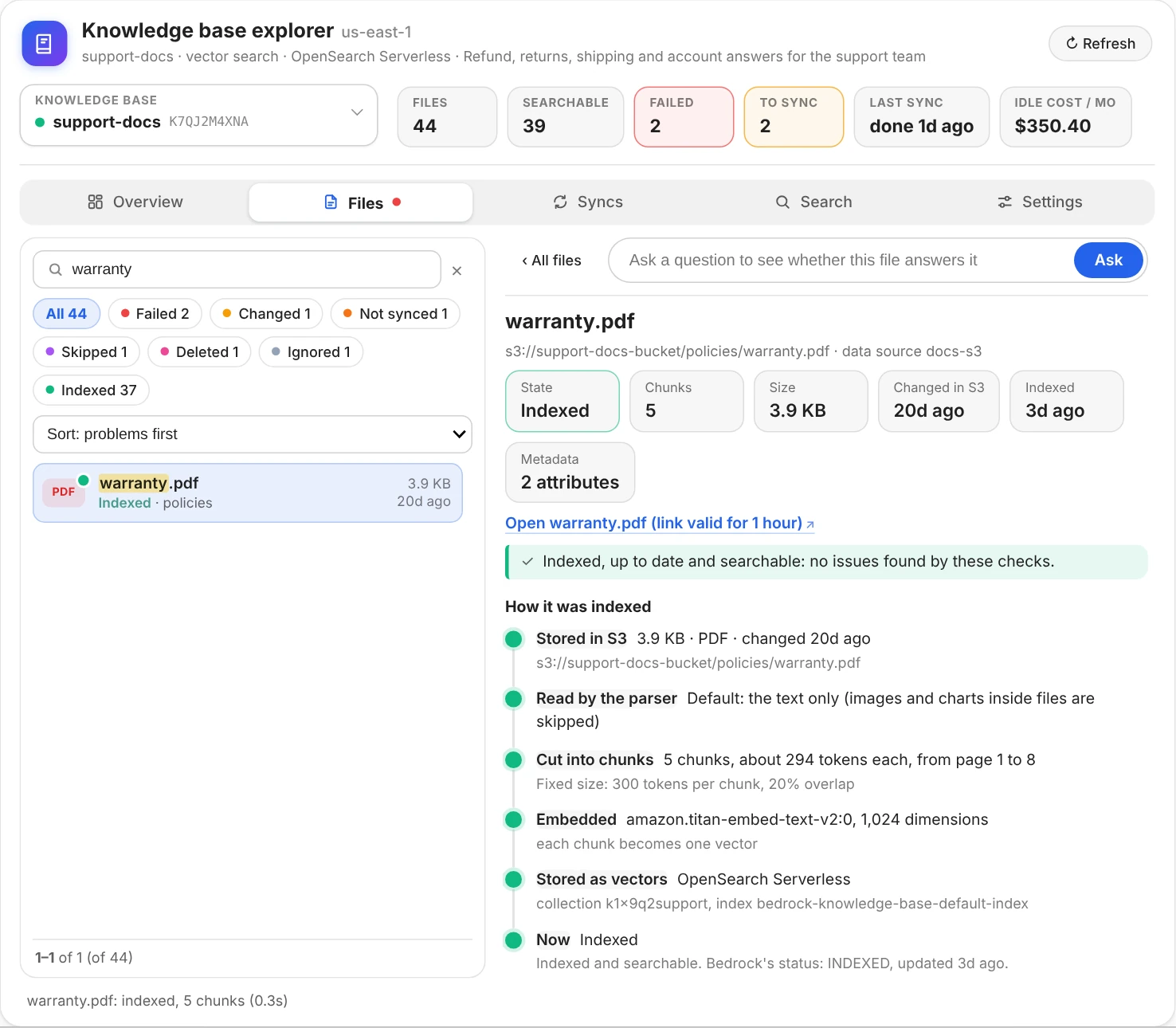Go back via All files link

pos(551,261)
